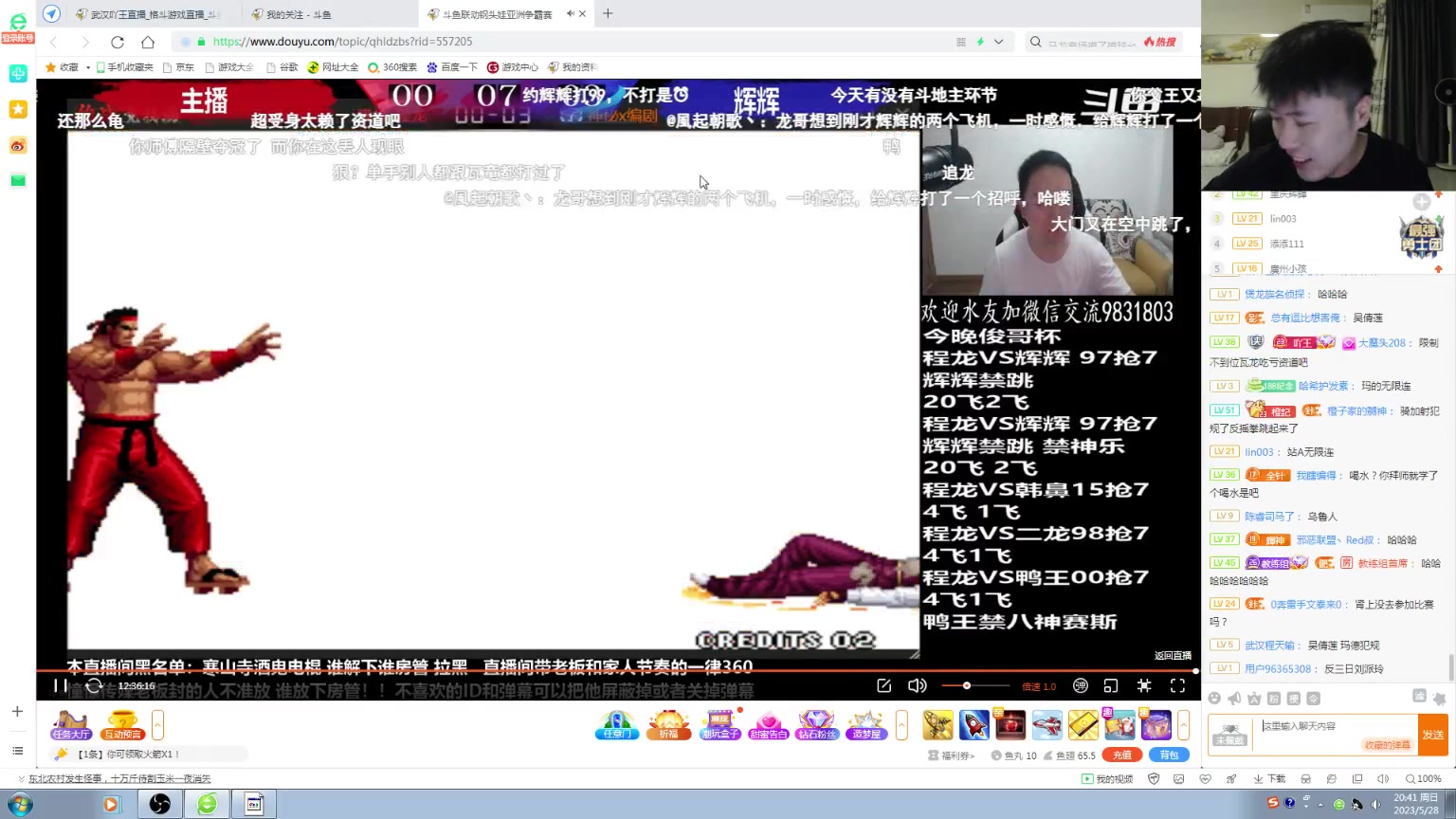This screenshot has height=819, width=1456.
Task: Send the golden airplane gift
Action: tap(937, 725)
